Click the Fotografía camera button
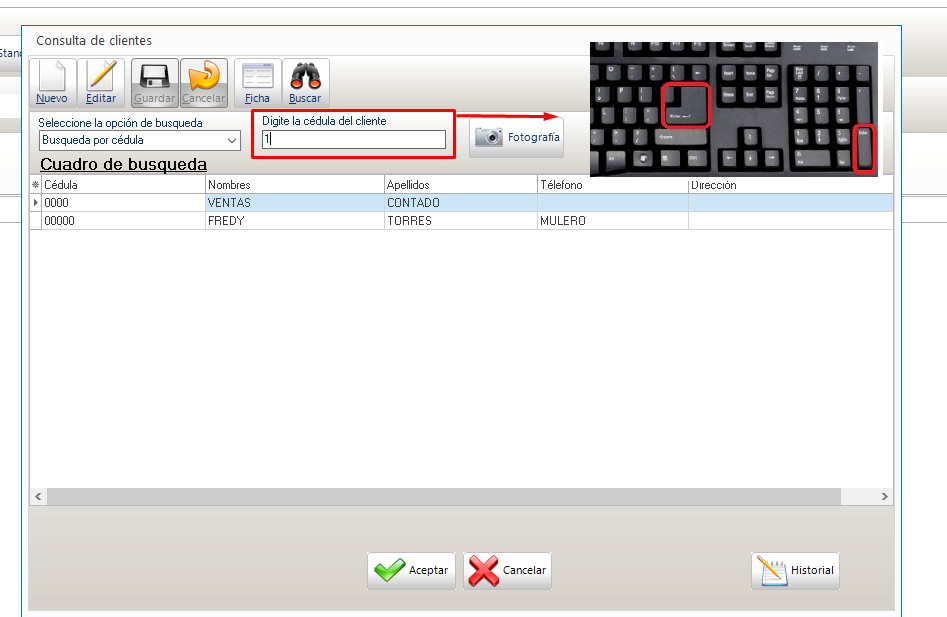 516,137
